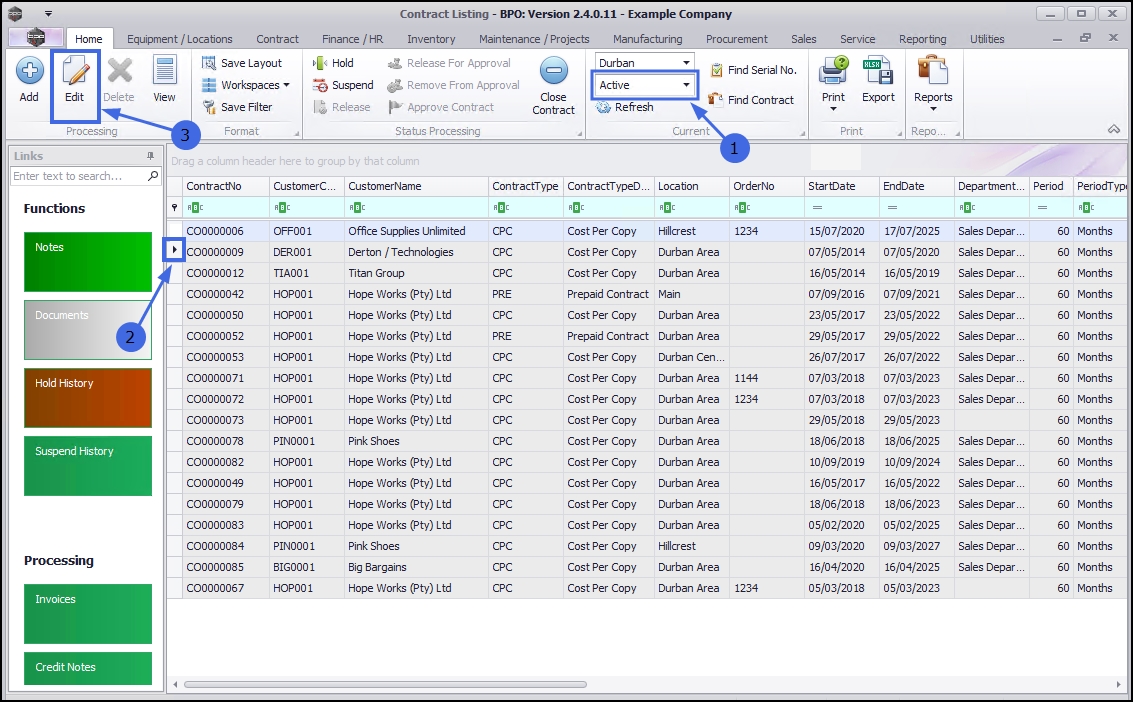Image resolution: width=1133 pixels, height=702 pixels.
Task: Click the horizontal scrollbar of the grid
Action: coord(385,684)
